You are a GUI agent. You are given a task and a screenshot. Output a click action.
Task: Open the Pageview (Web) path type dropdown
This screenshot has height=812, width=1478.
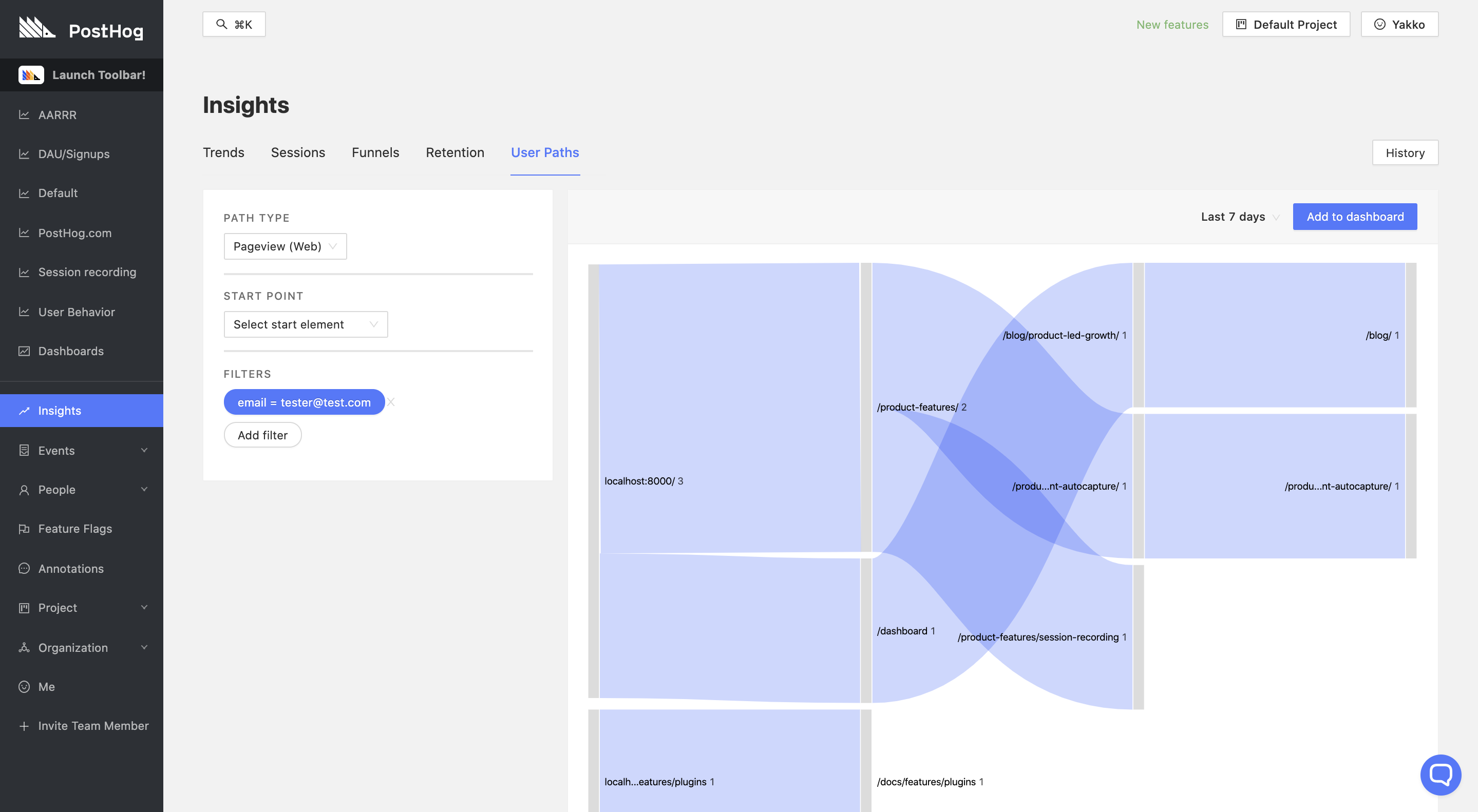285,246
